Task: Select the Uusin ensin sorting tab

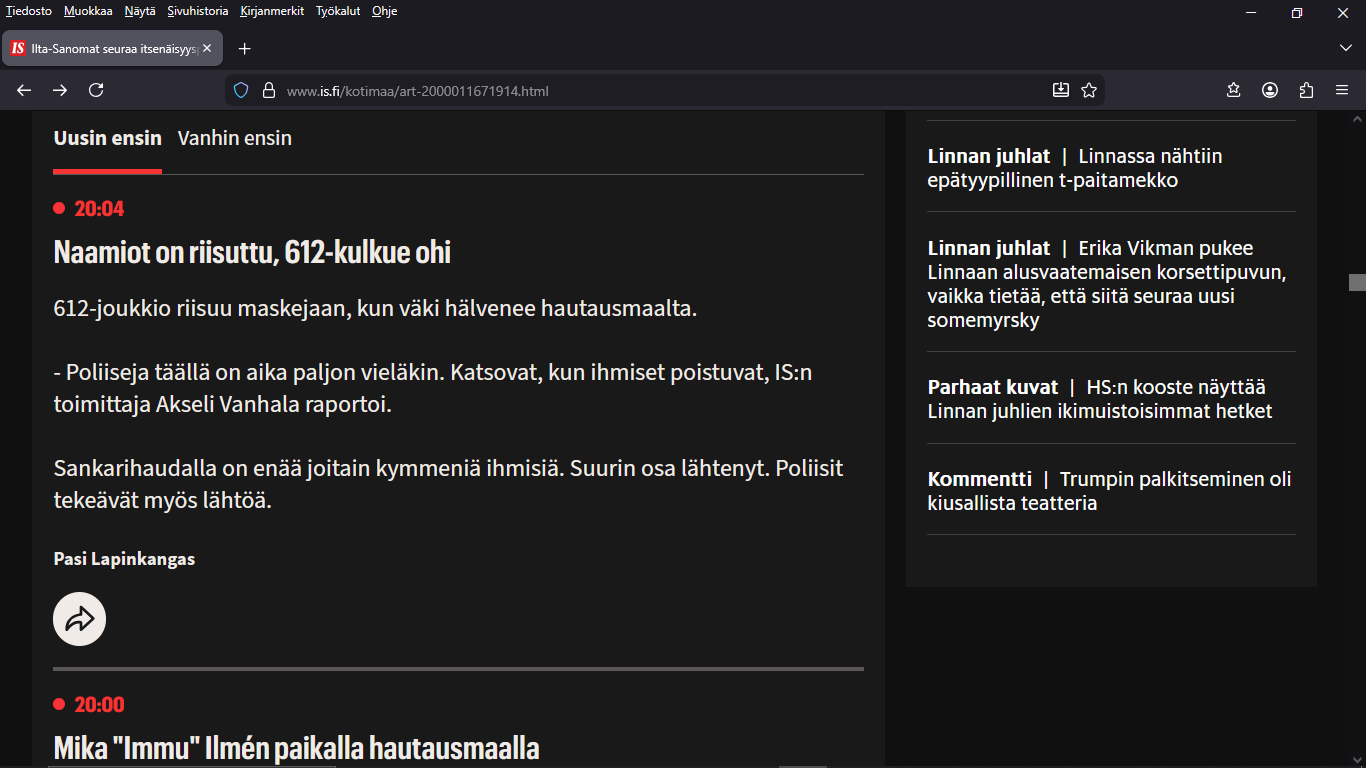Action: tap(107, 138)
